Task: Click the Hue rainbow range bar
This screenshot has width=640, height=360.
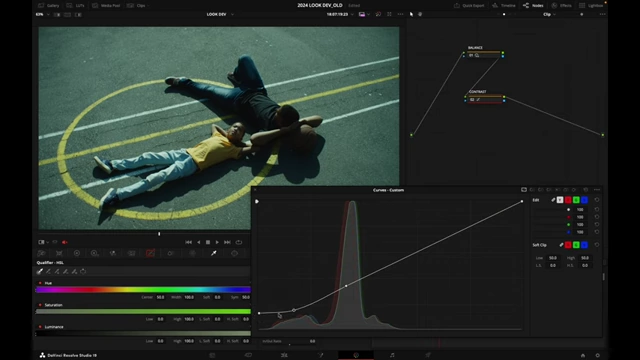Action: click(x=143, y=290)
